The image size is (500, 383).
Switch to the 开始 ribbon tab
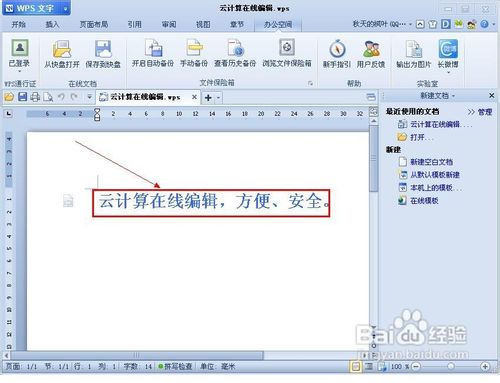tap(19, 24)
